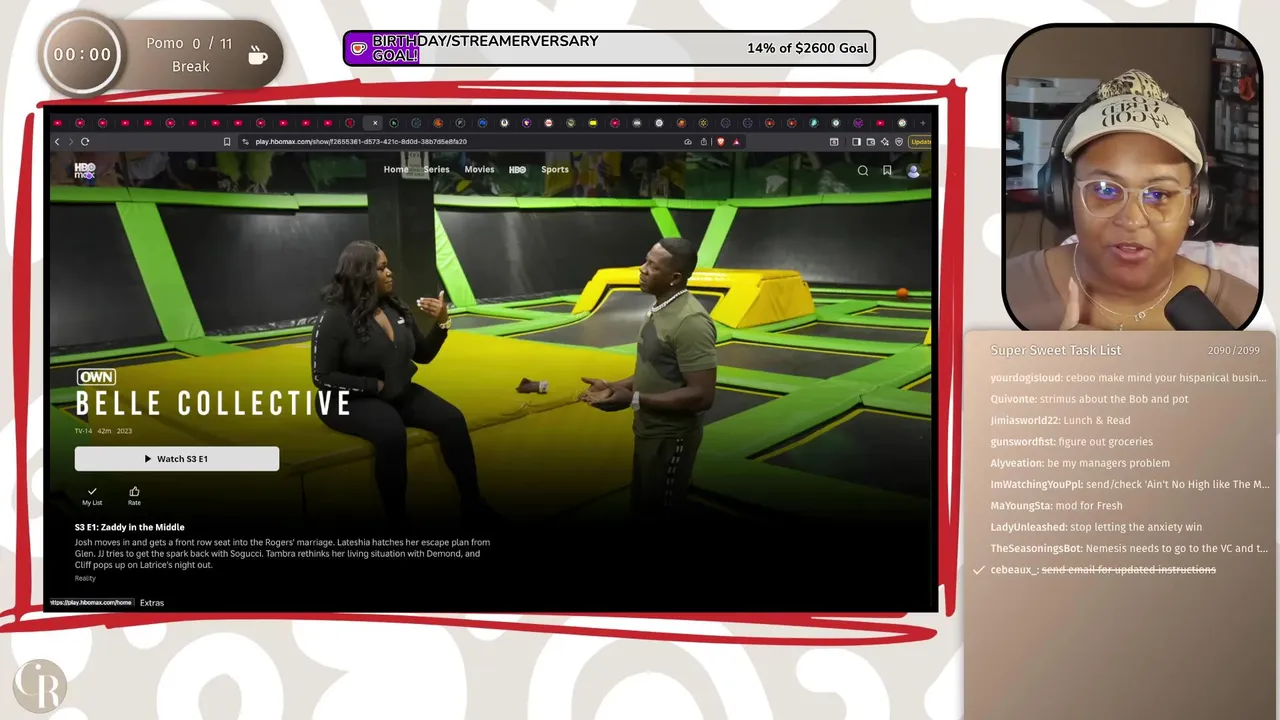Open HBO Max search magnifier
Image resolution: width=1280 pixels, height=720 pixels.
[x=863, y=171]
